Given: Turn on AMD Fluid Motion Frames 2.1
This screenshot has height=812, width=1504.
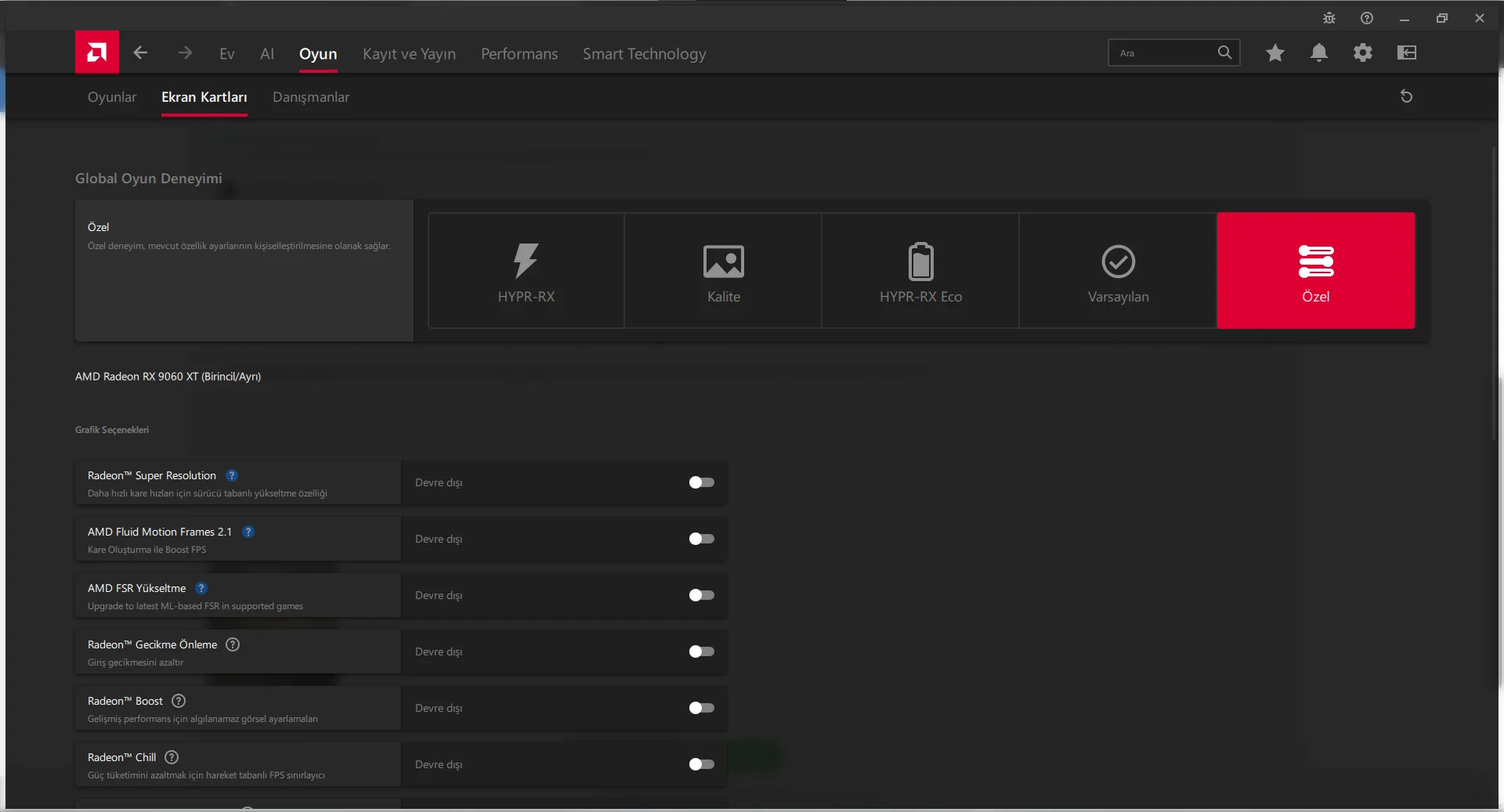Looking at the screenshot, I should pyautogui.click(x=701, y=539).
